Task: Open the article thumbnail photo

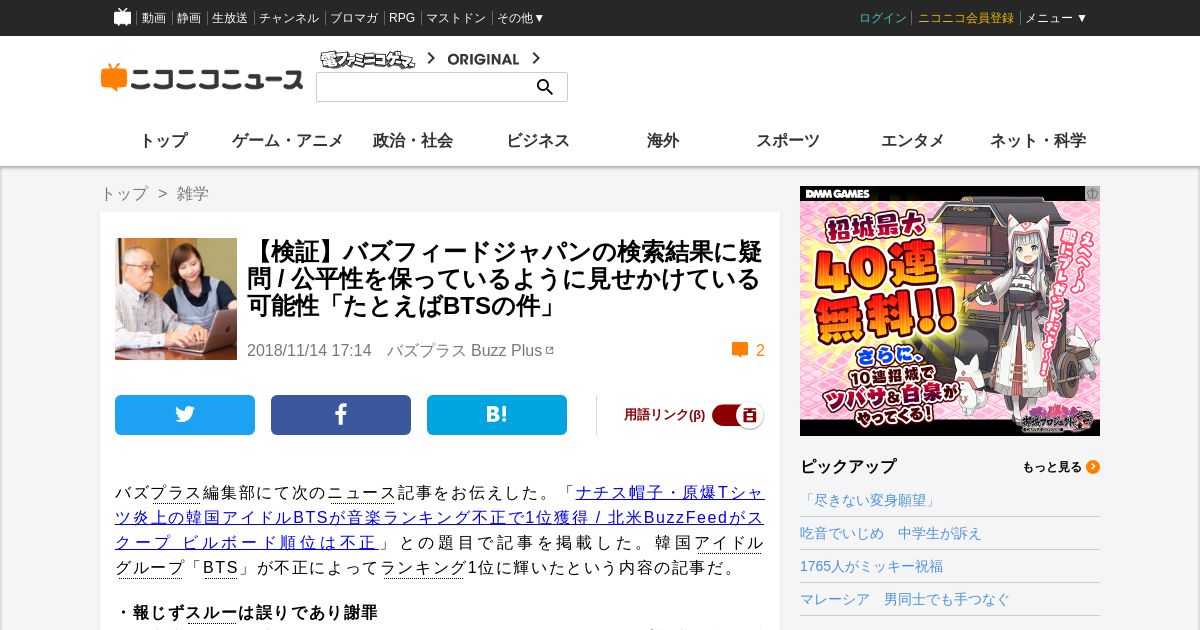Action: 176,299
